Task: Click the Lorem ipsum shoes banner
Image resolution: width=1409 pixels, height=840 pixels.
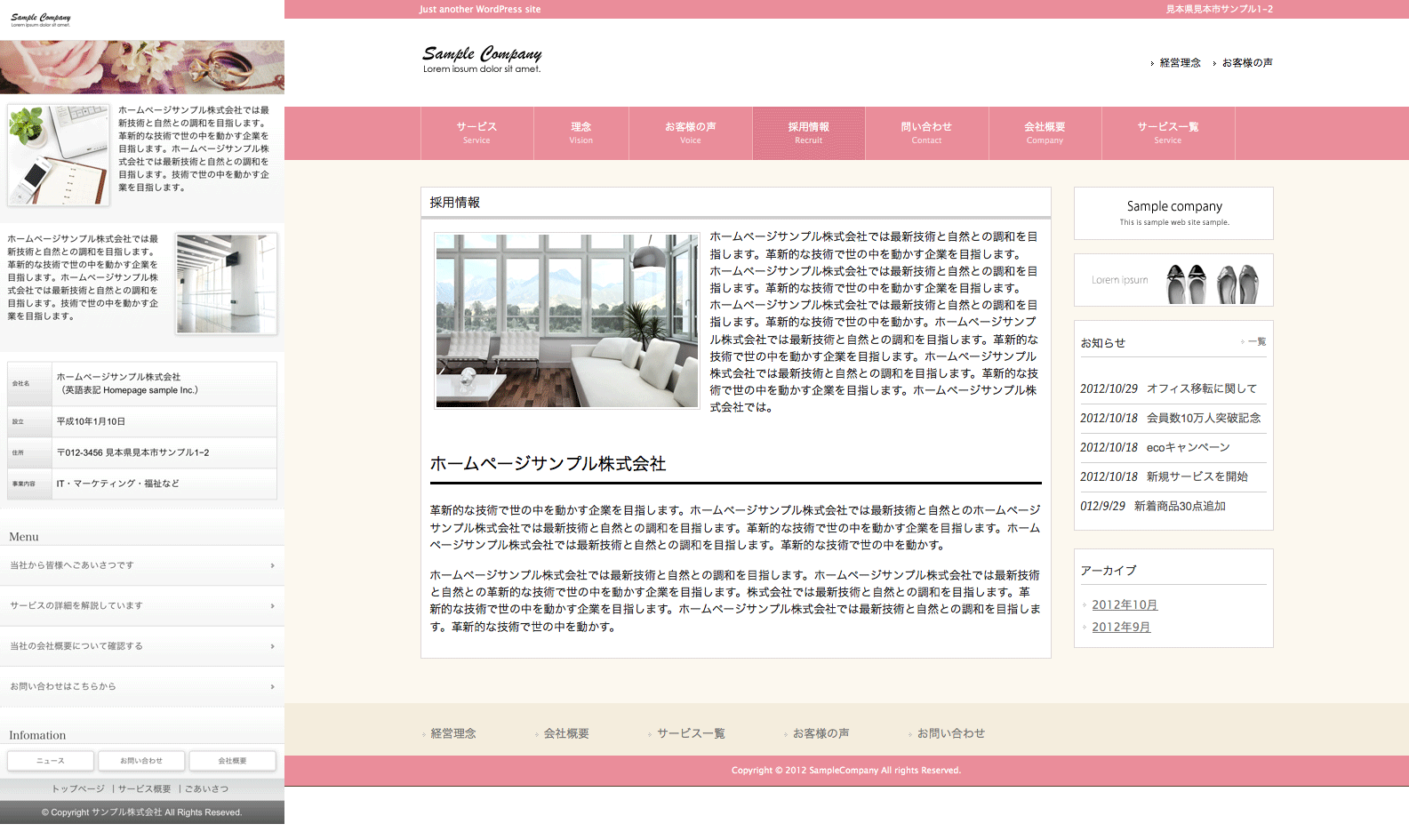Action: tap(1173, 280)
